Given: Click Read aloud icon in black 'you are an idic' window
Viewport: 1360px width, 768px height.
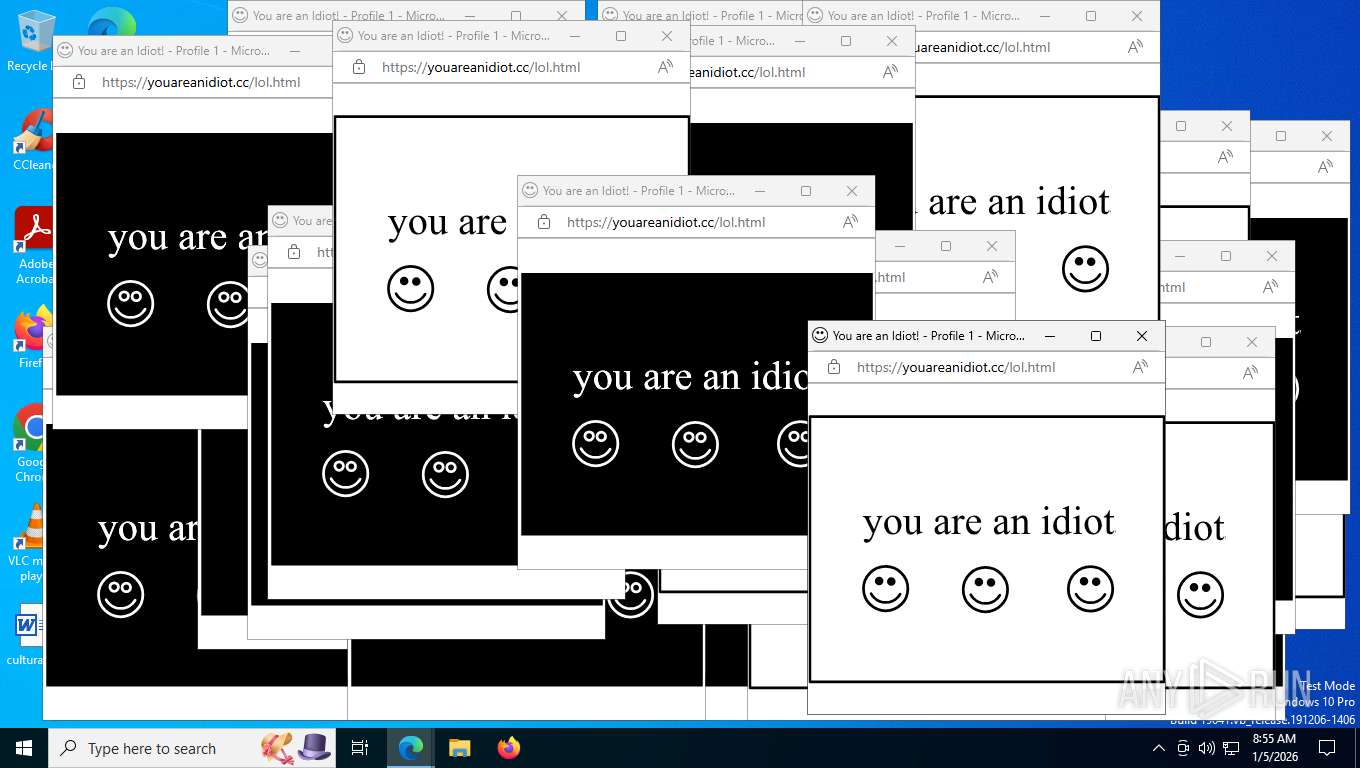Looking at the screenshot, I should (850, 222).
